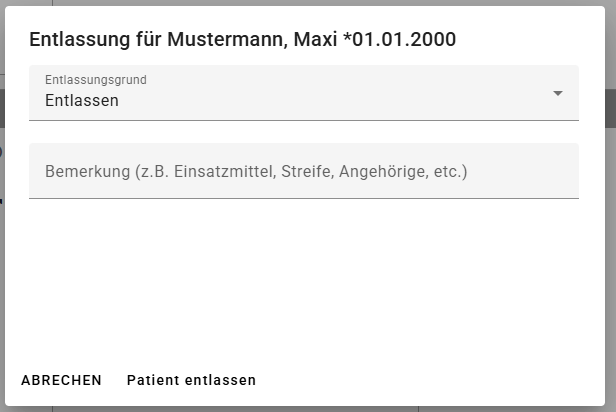The height and width of the screenshot is (412, 616).
Task: Focus the remark field with Einsatzmittel placeholder
Action: tap(256, 171)
